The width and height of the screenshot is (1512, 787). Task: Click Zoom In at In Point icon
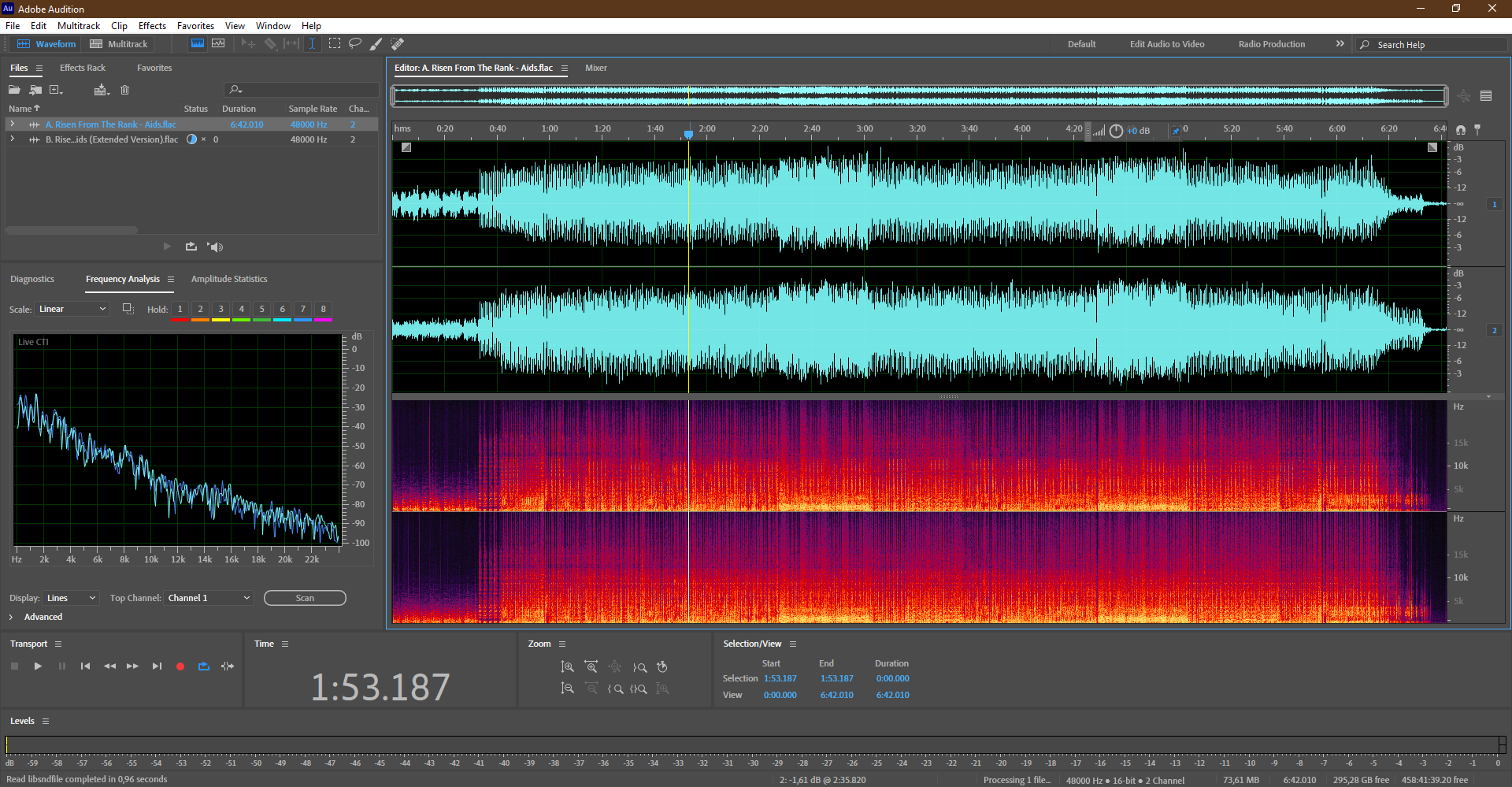(x=616, y=689)
